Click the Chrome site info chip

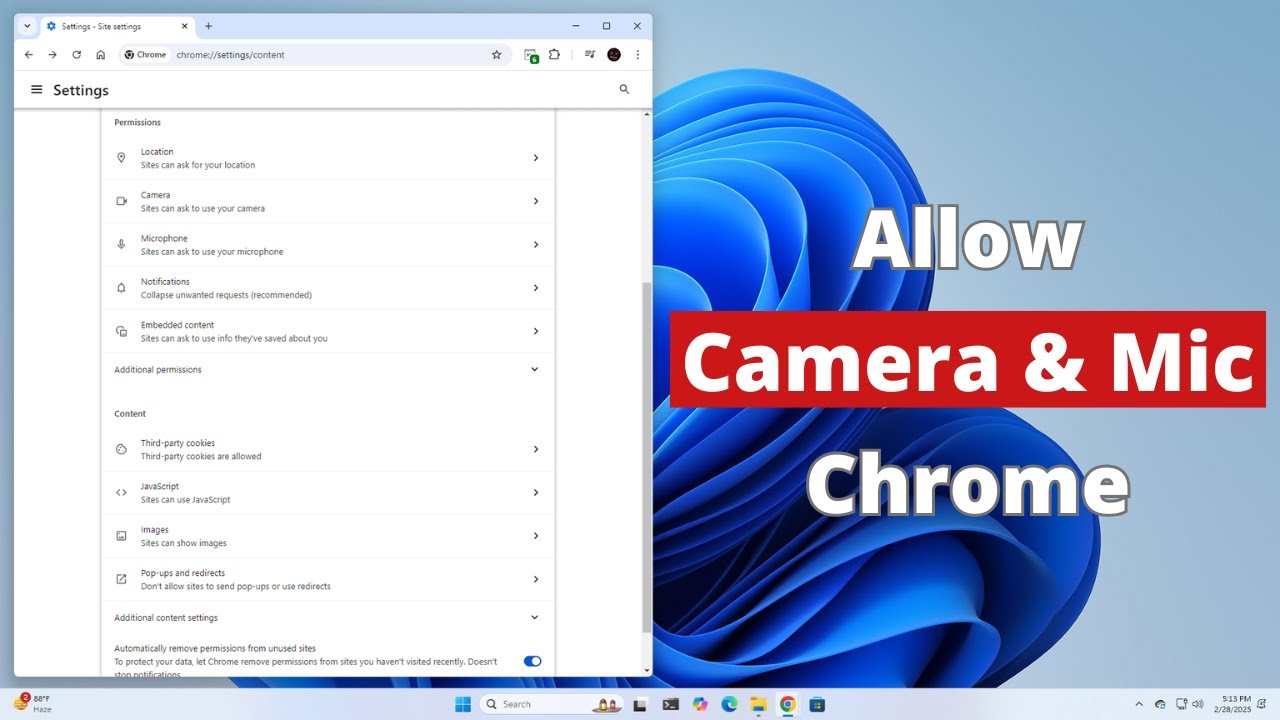[x=146, y=55]
